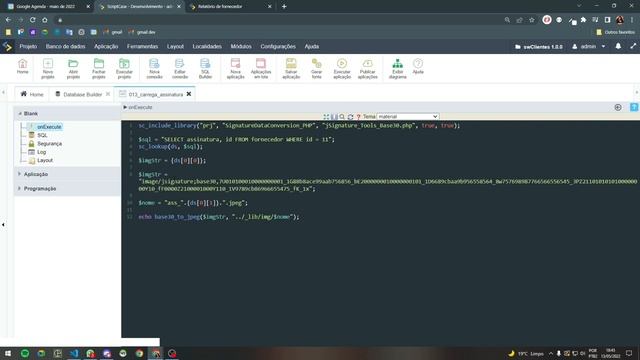The height and width of the screenshot is (360, 640).
Task: Click the Publicar aplicações icon
Action: coord(367,68)
